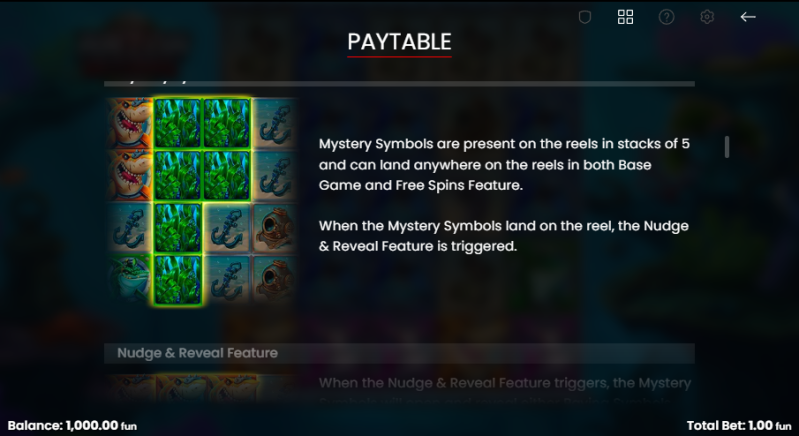Image resolution: width=799 pixels, height=436 pixels.
Task: Click the Nudge & Reveal triggered sentence
Action: point(503,236)
